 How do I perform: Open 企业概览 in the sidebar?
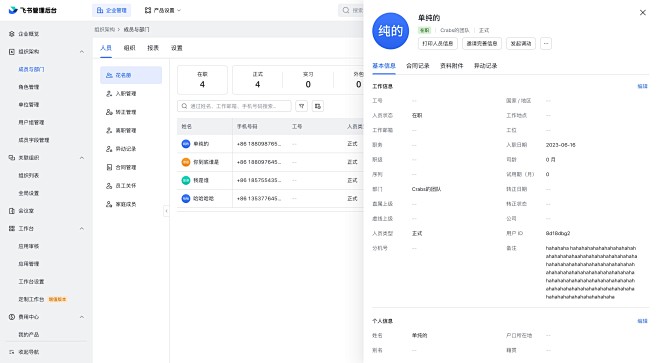pyautogui.click(x=28, y=34)
